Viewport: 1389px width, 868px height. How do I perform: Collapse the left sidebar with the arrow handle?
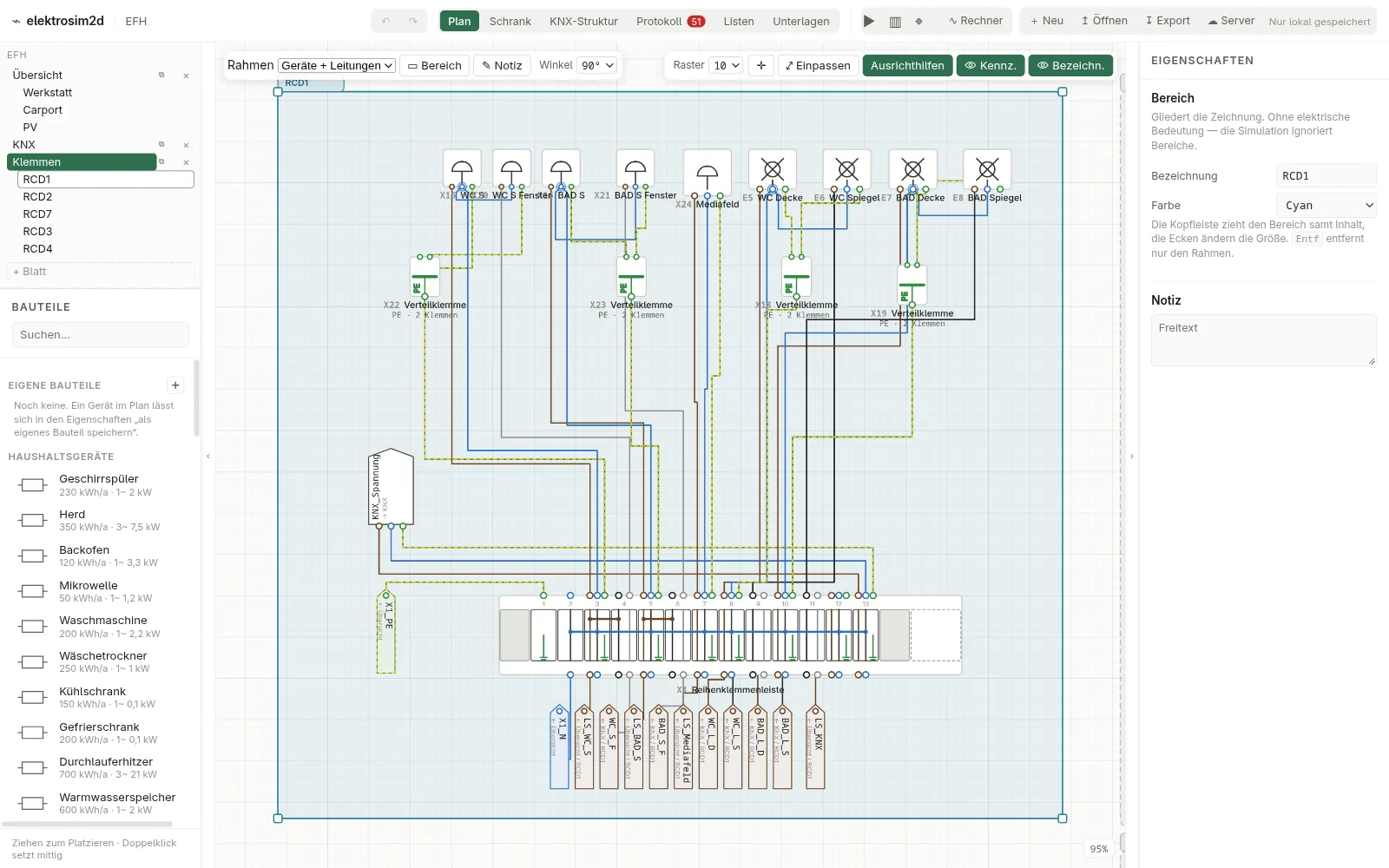[x=208, y=456]
